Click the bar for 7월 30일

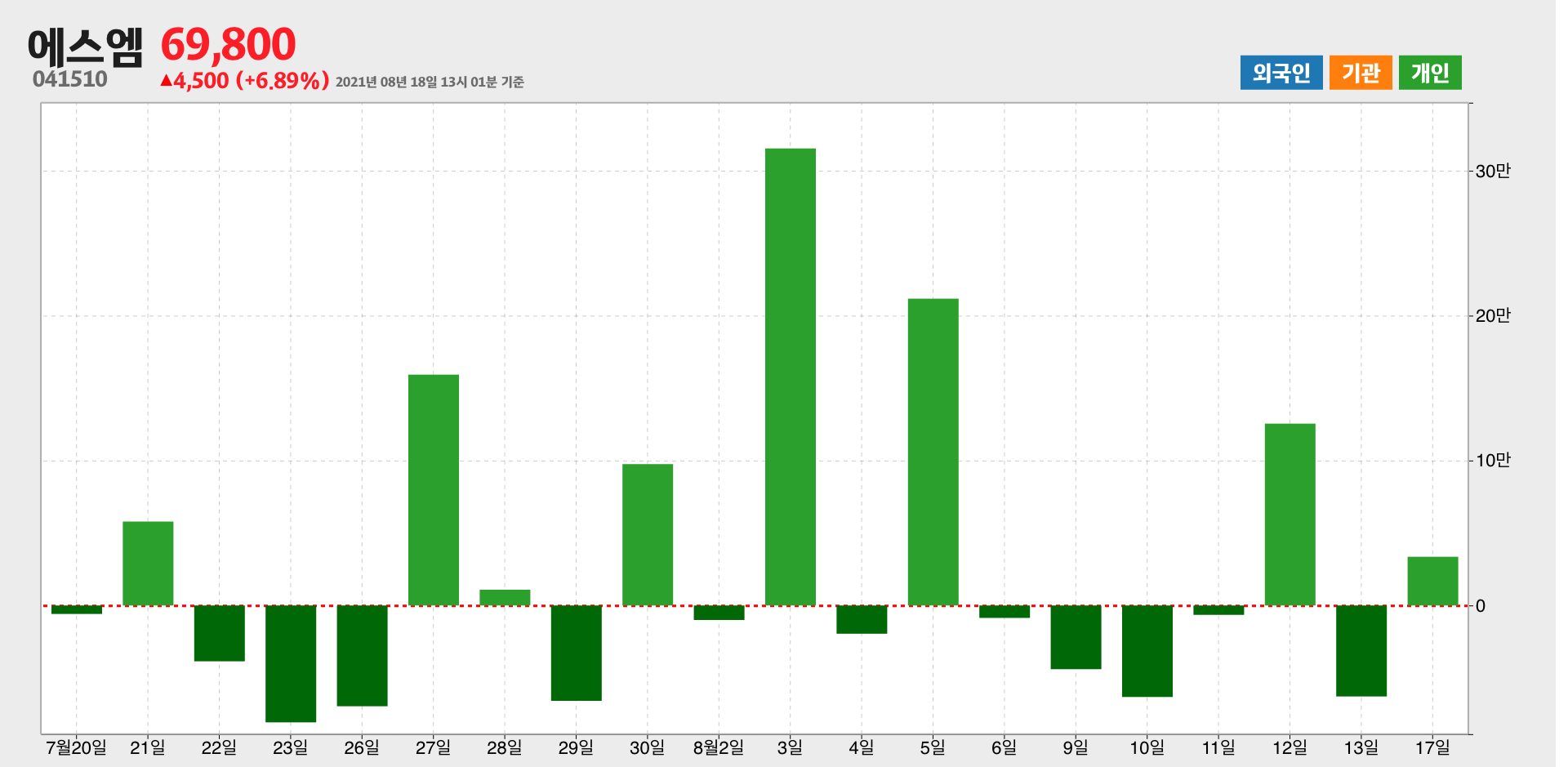pos(647,535)
